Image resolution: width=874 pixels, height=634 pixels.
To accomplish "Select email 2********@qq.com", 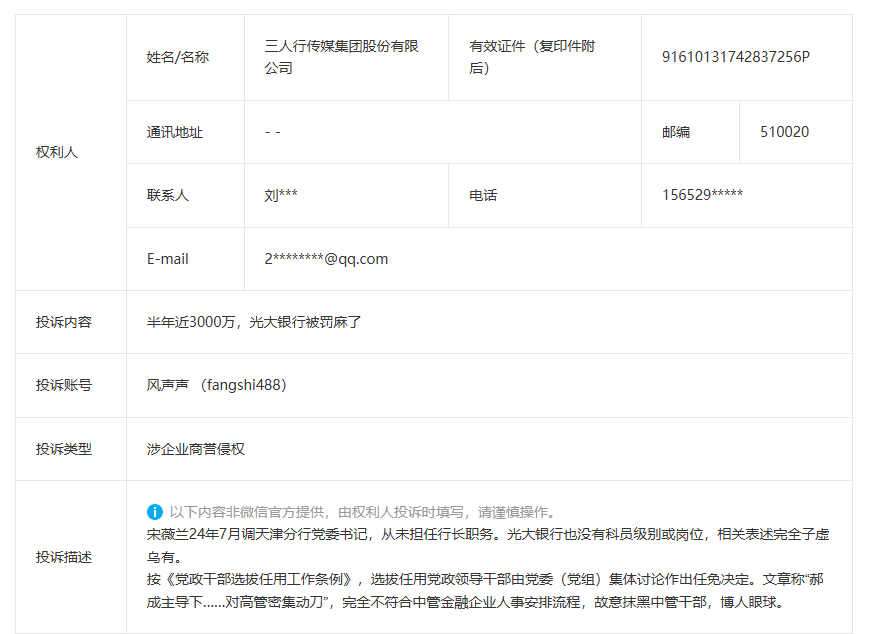I will pos(326,259).
